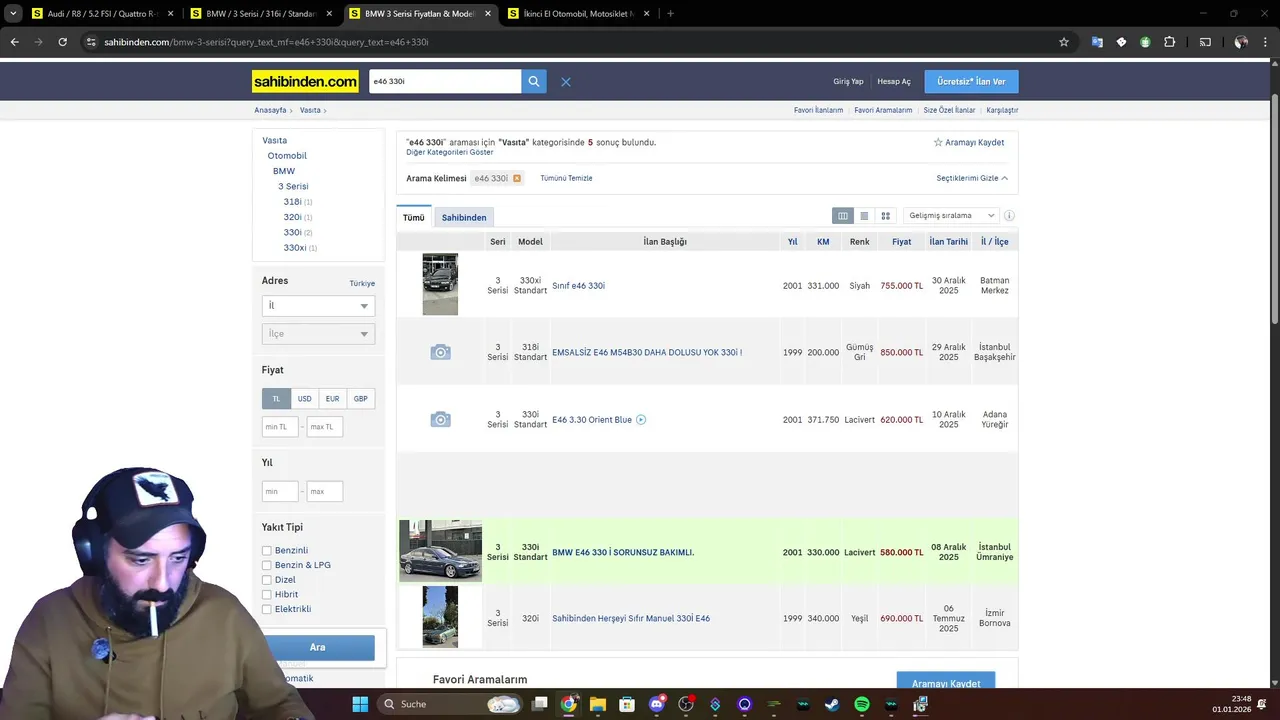The width and height of the screenshot is (1280, 720).
Task: Check the Elektrikli fuel type
Action: click(267, 609)
